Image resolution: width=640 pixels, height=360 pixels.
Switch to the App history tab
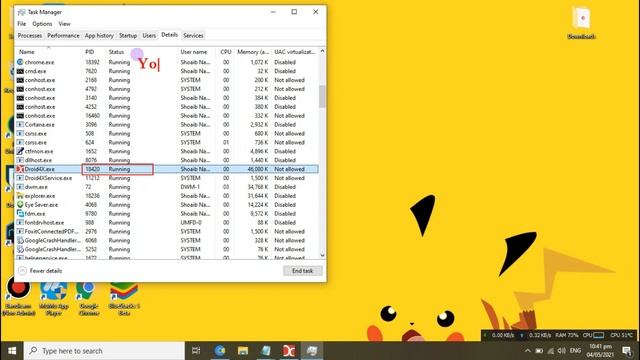[x=99, y=36]
